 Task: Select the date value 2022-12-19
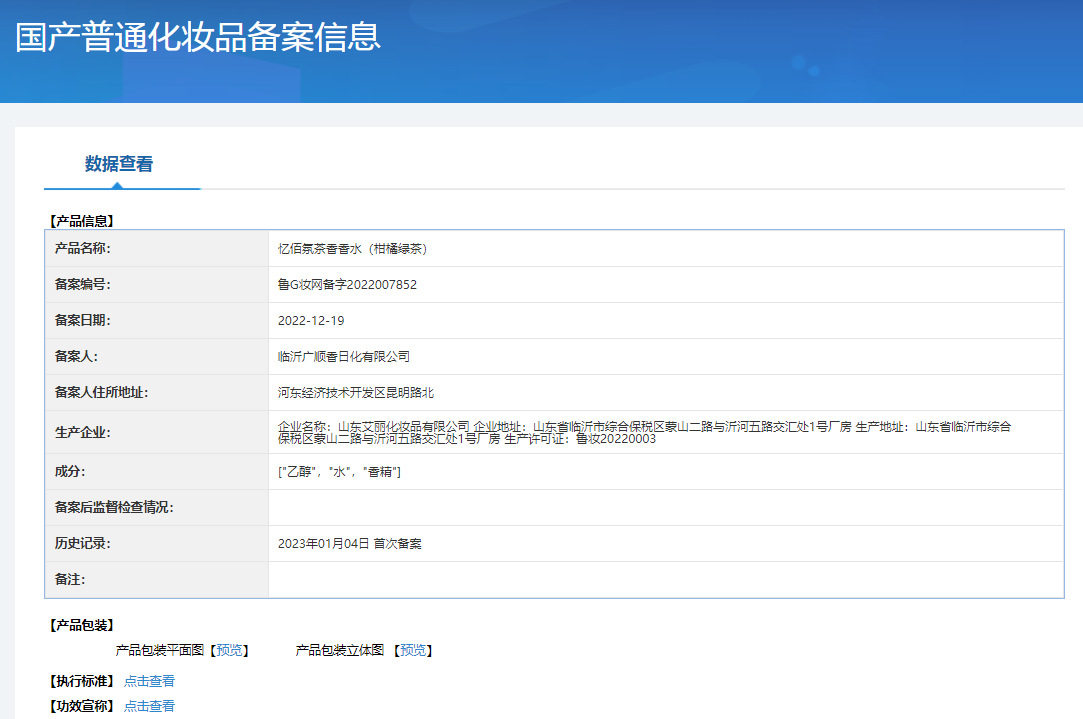click(311, 320)
